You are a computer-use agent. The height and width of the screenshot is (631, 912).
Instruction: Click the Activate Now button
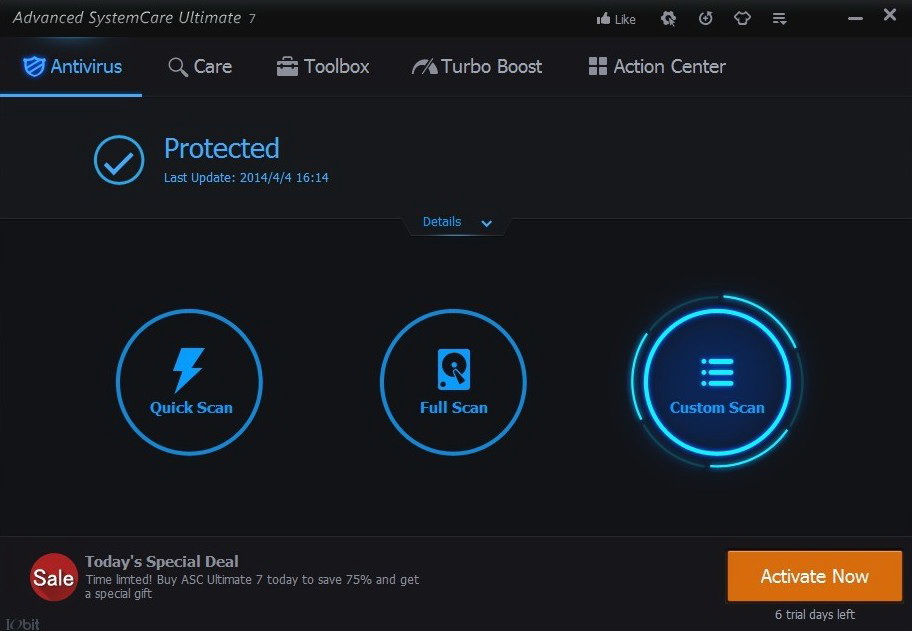point(814,576)
